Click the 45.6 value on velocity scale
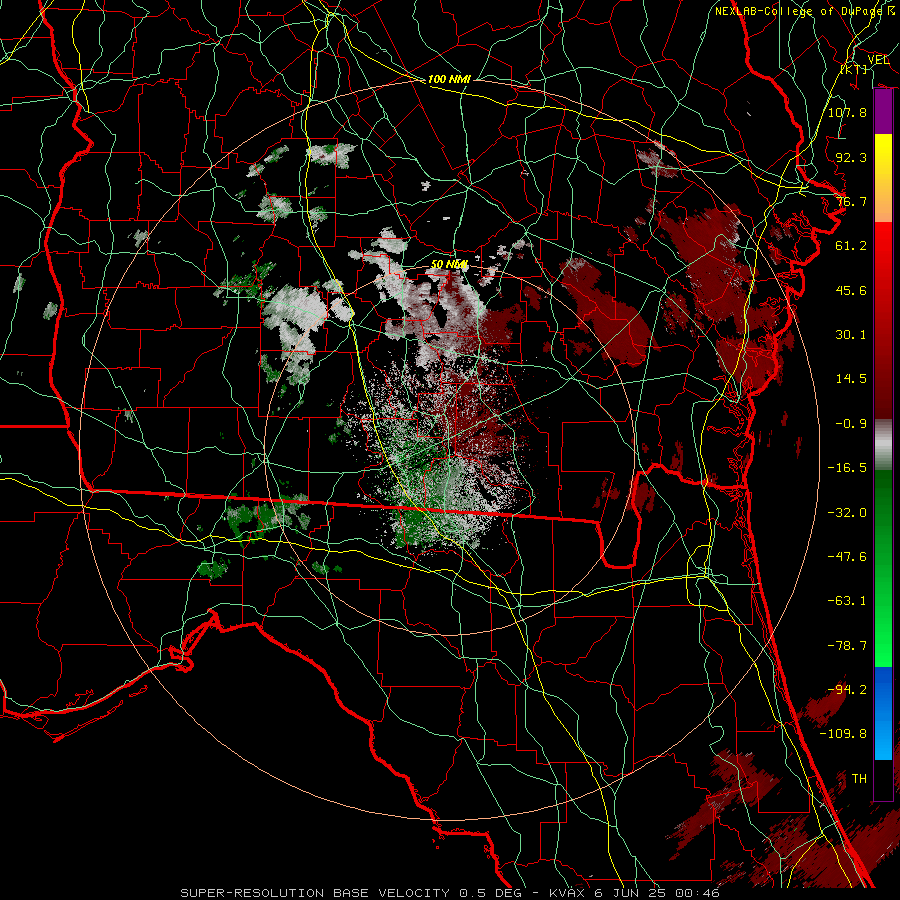Image resolution: width=900 pixels, height=900 pixels. click(851, 290)
